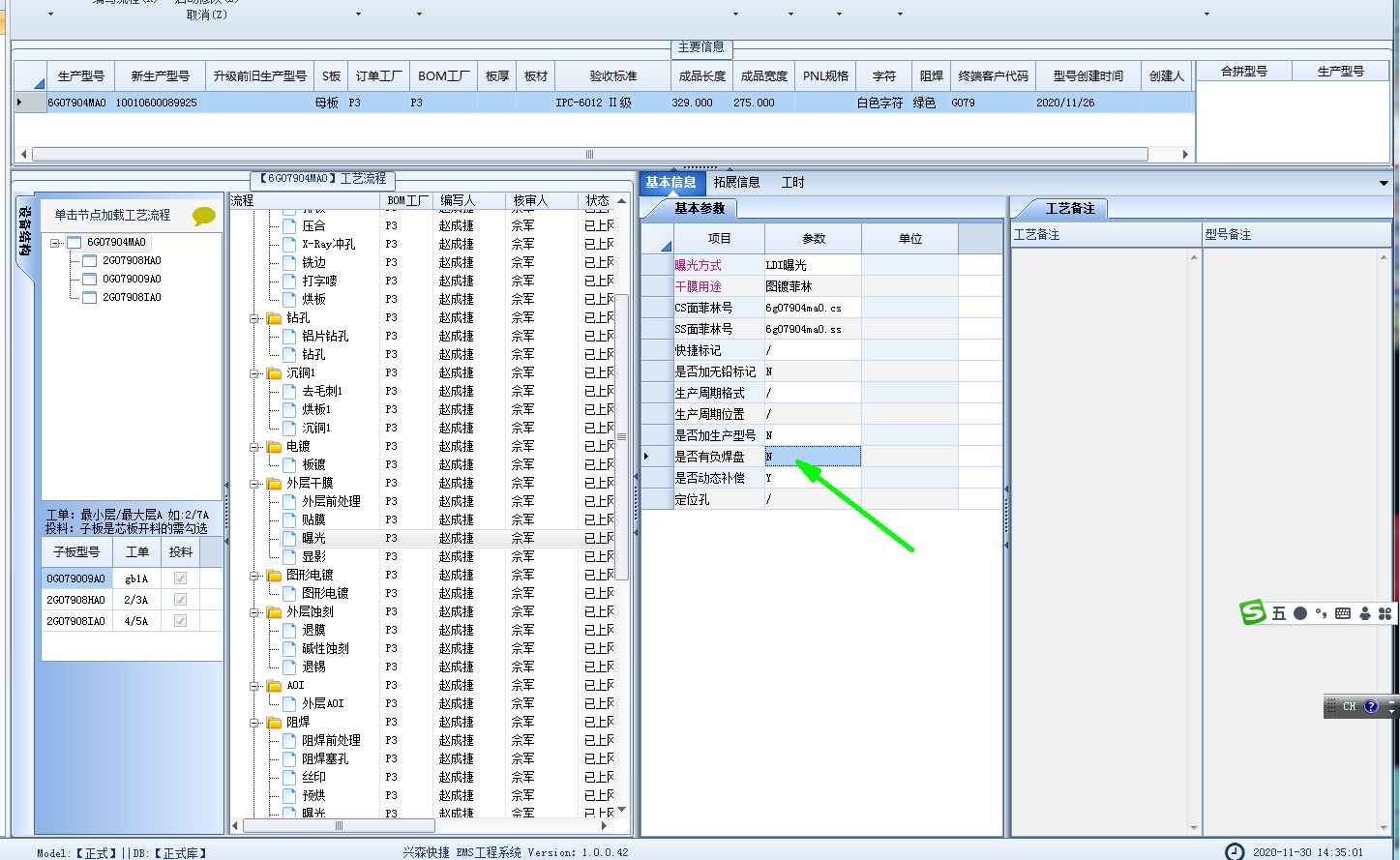Click the folder icon beside 钻孔
Viewport: 1400px width, 860px height.
274,318
